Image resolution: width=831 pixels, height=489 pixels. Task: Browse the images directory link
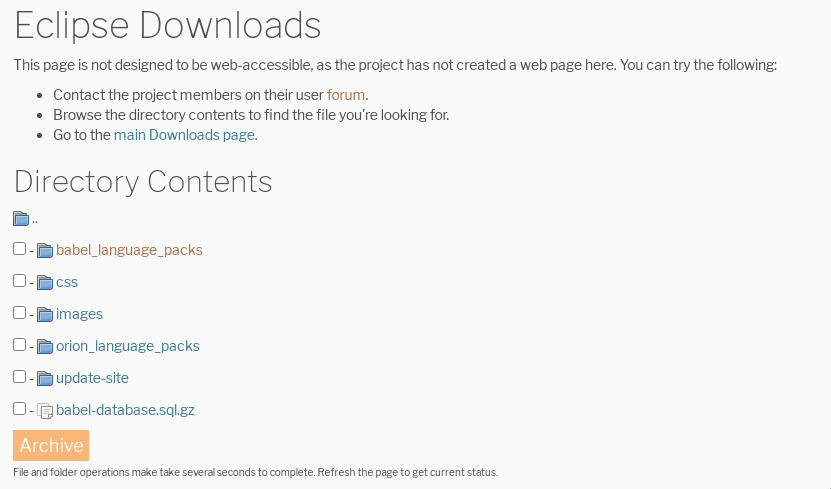click(x=79, y=314)
